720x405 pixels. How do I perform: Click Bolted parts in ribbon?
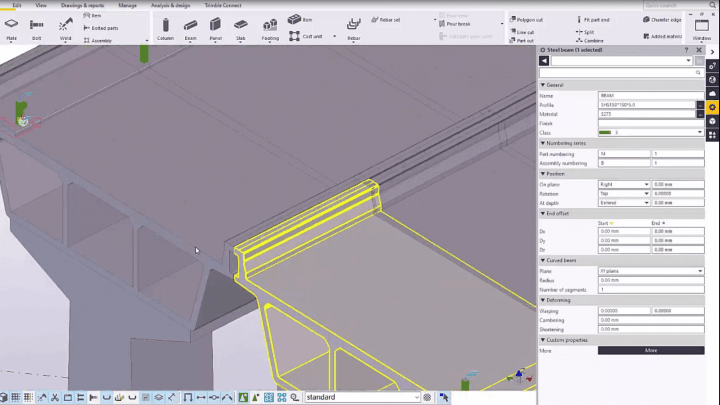tap(101, 28)
